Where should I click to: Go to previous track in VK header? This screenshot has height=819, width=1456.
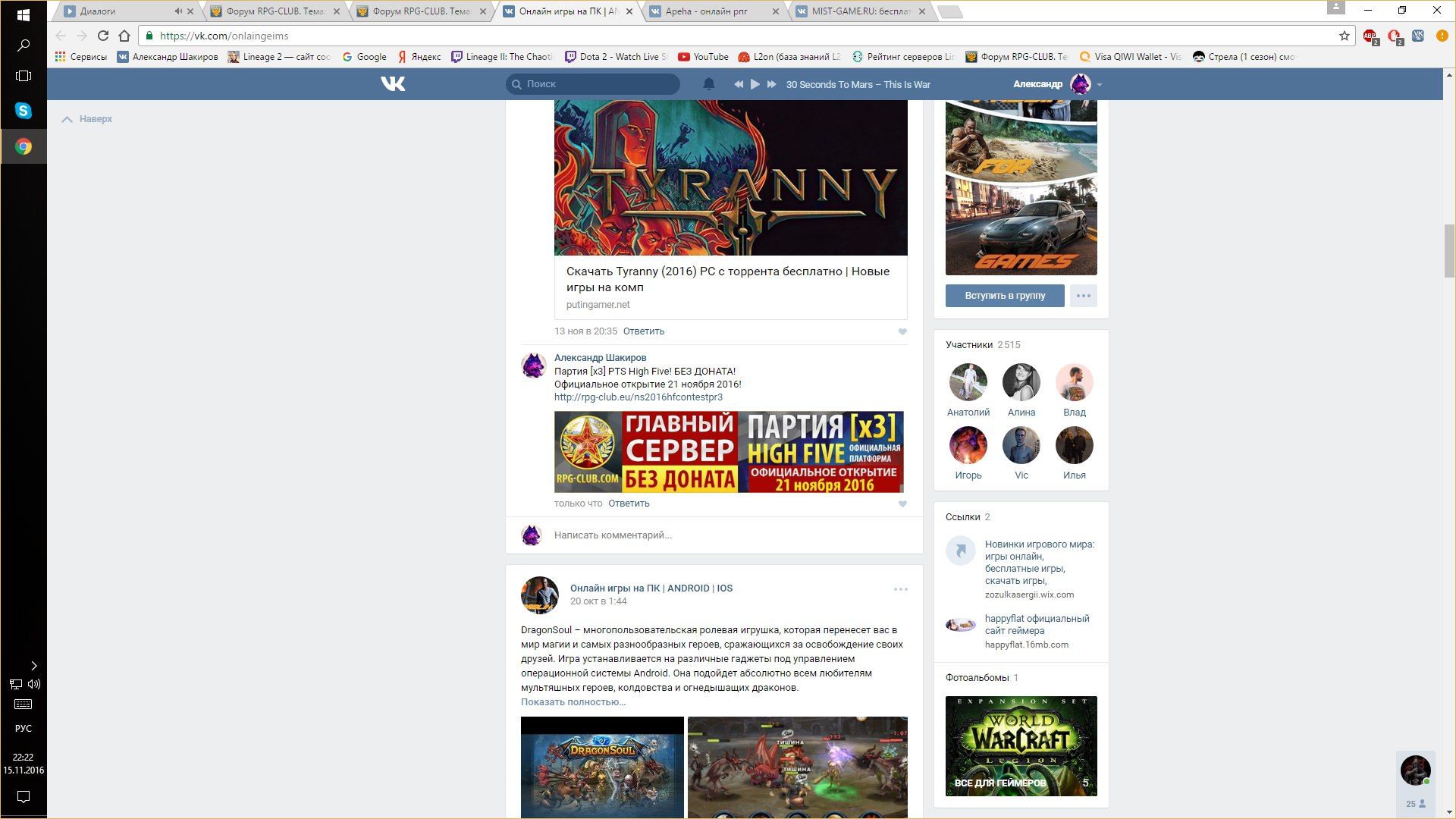pyautogui.click(x=738, y=84)
